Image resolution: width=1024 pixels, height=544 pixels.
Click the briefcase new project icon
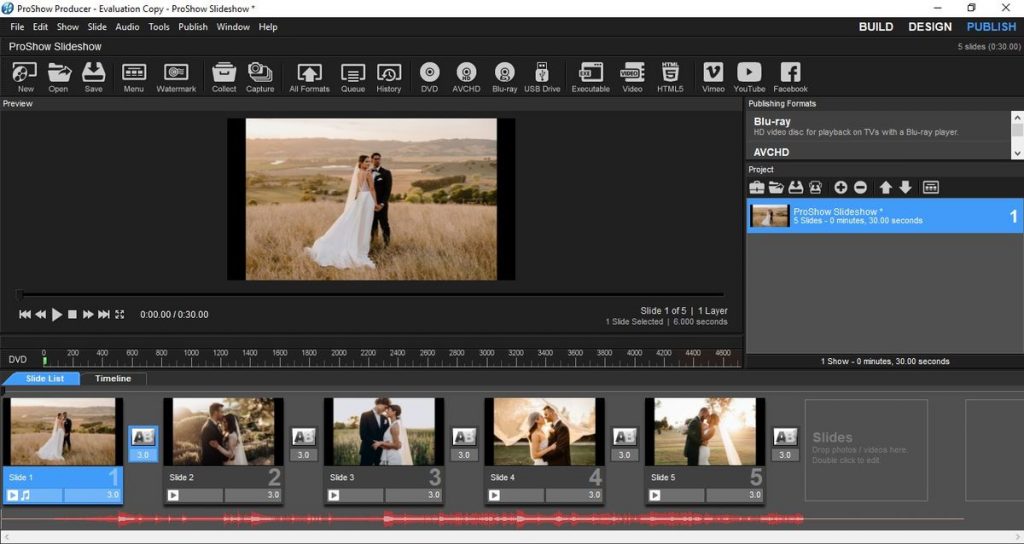(x=756, y=187)
